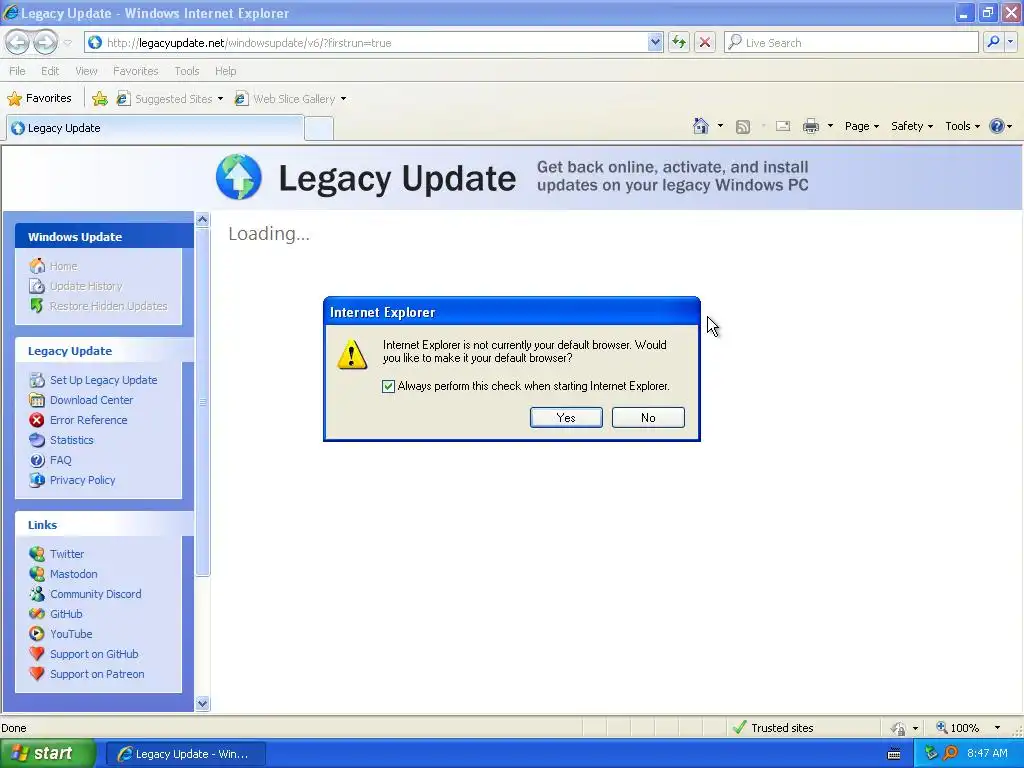
Task: Click the Print toolbar icon
Action: pyautogui.click(x=810, y=126)
